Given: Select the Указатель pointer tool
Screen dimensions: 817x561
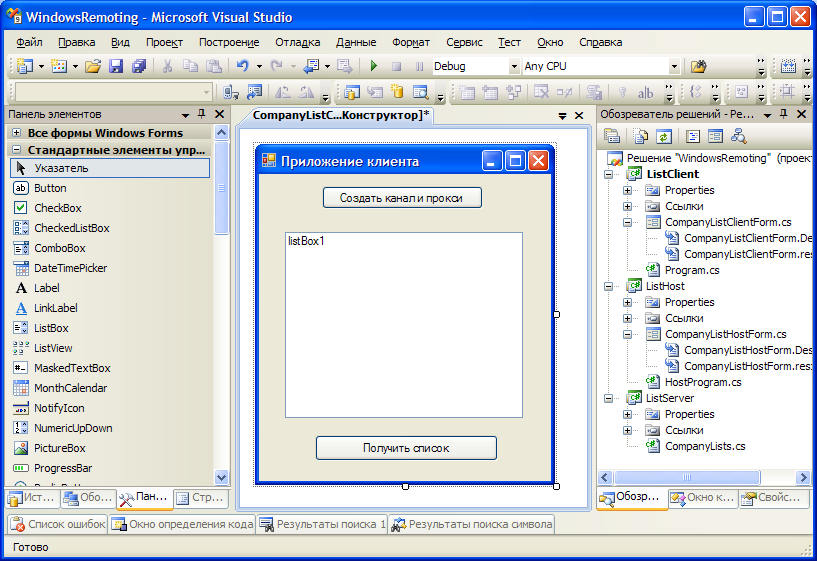Looking at the screenshot, I should pos(110,168).
